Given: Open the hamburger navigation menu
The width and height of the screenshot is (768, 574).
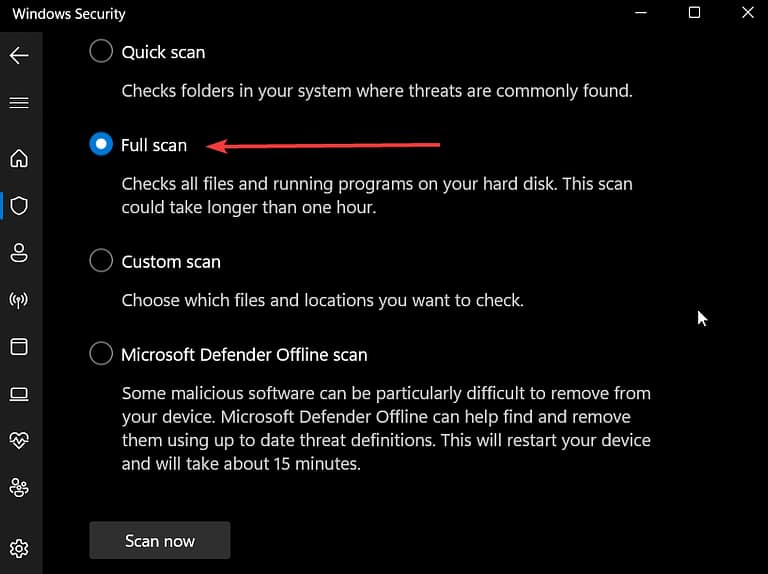Looking at the screenshot, I should (x=19, y=103).
